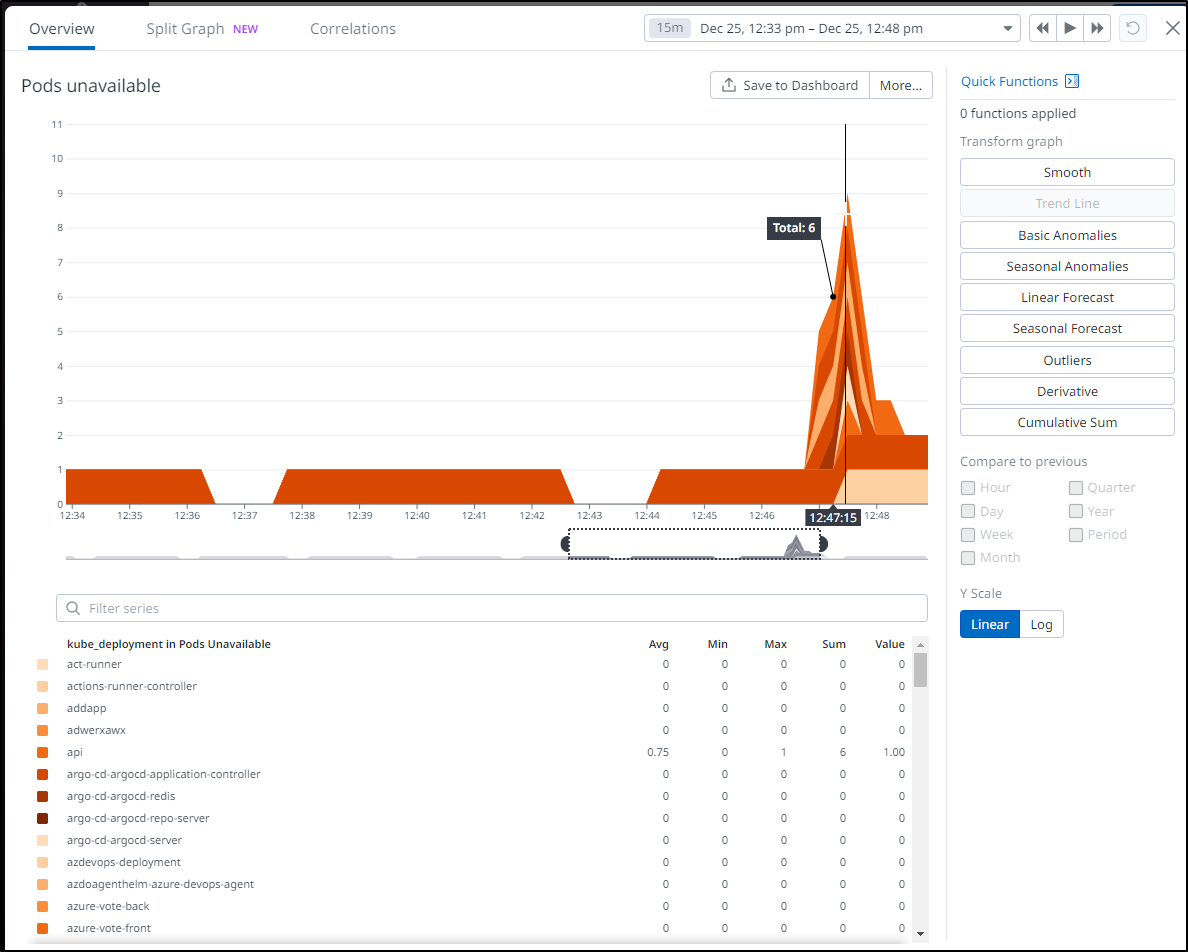
Task: Close the graph overlay panel
Action: [x=1172, y=29]
